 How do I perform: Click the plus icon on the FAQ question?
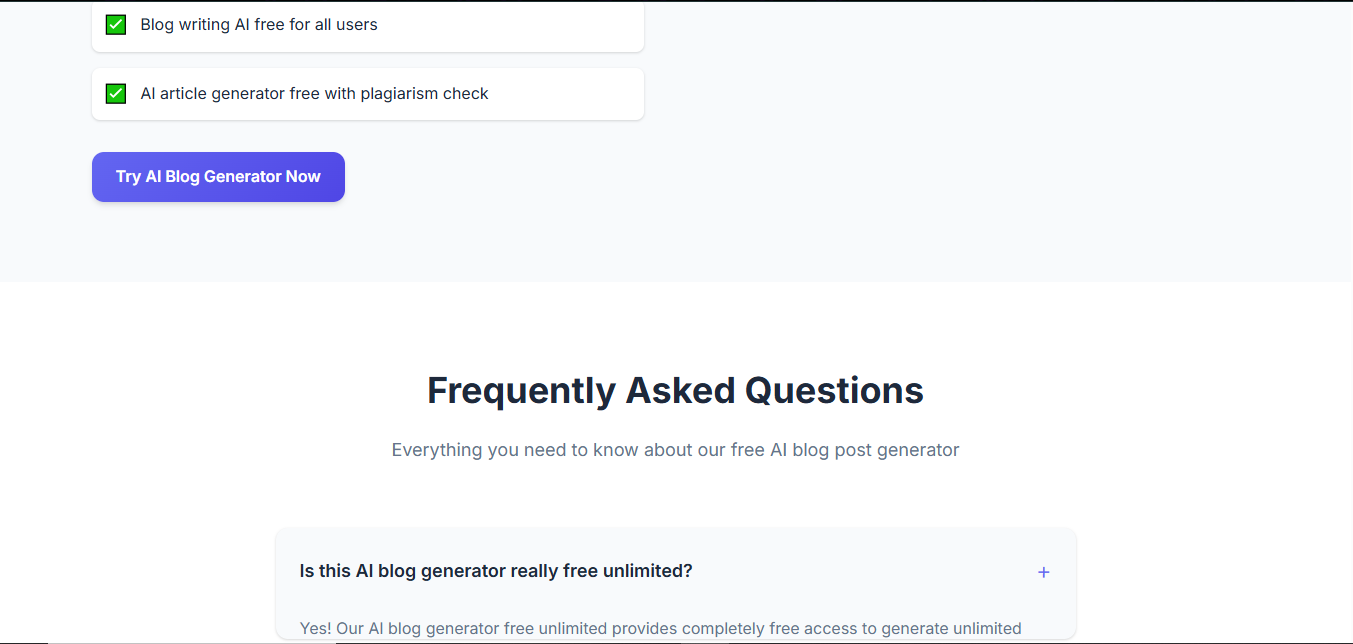click(x=1043, y=572)
